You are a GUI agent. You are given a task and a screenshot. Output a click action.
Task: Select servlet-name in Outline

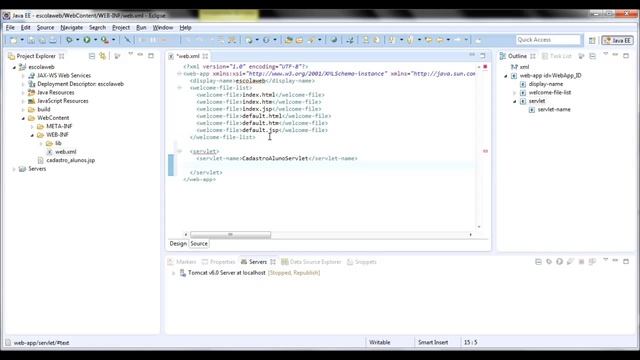coord(554,109)
